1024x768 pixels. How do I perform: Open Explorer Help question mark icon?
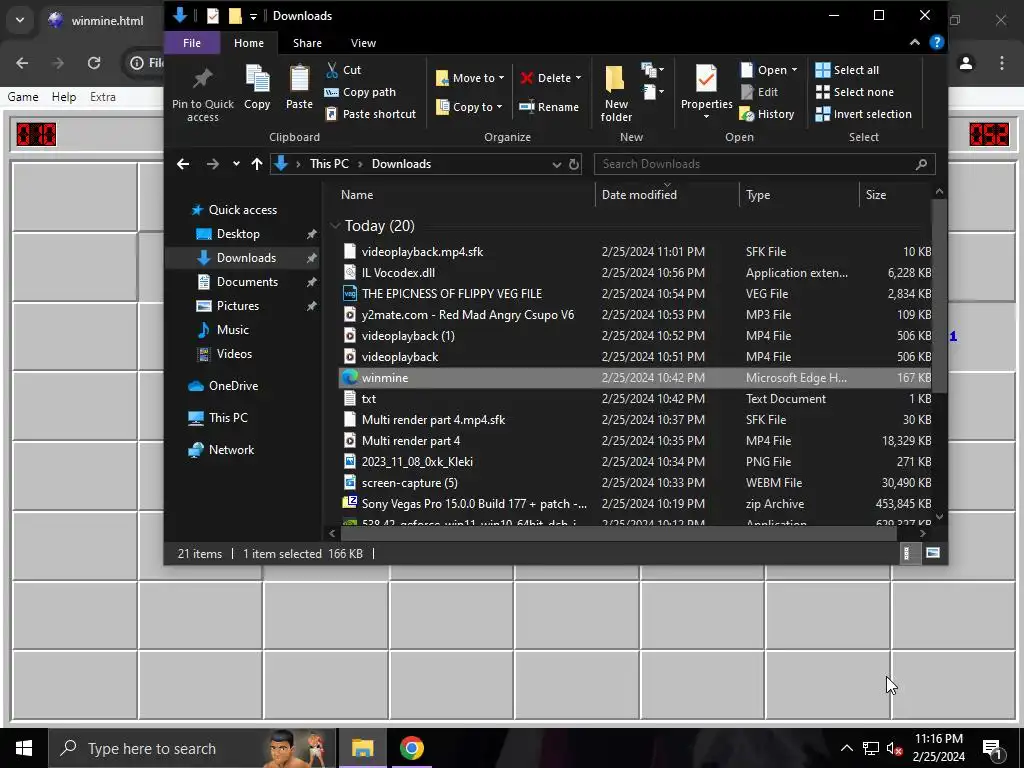coord(936,42)
